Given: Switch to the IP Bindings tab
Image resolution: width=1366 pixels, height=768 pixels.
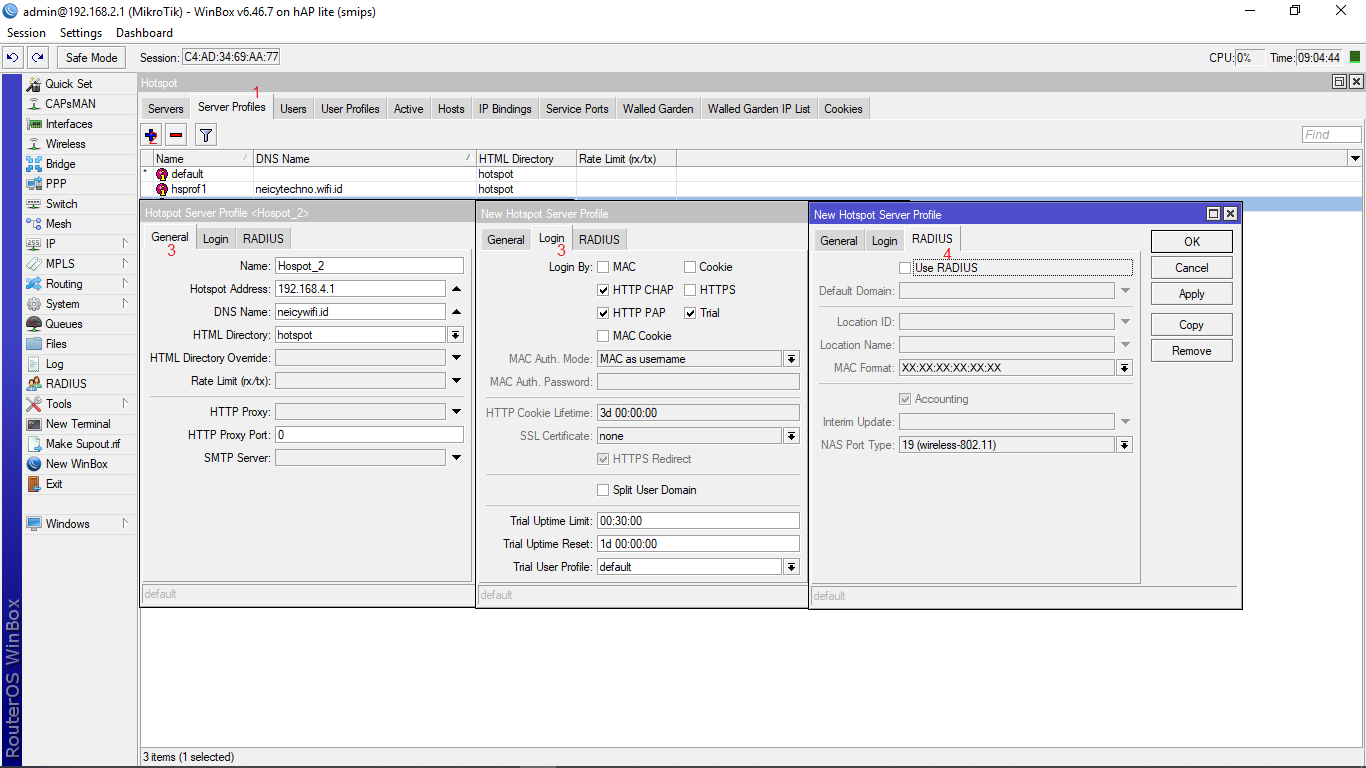Looking at the screenshot, I should coord(505,109).
